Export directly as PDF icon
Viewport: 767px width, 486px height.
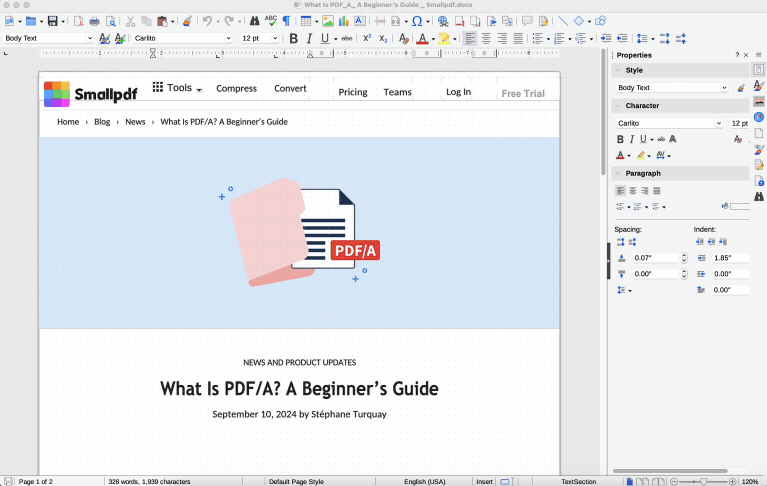[x=78, y=21]
